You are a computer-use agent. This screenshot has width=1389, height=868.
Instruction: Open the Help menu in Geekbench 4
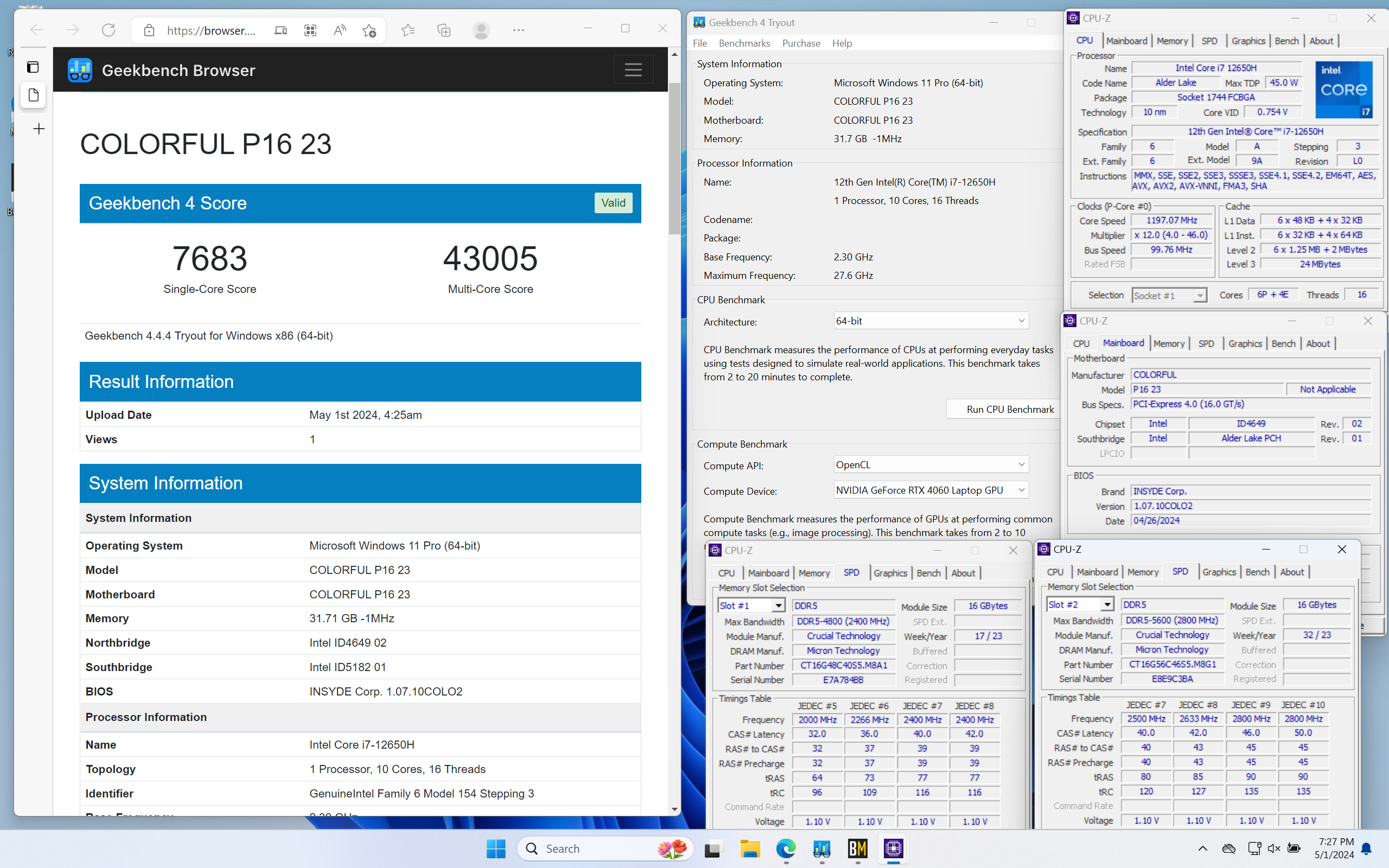pyautogui.click(x=842, y=43)
